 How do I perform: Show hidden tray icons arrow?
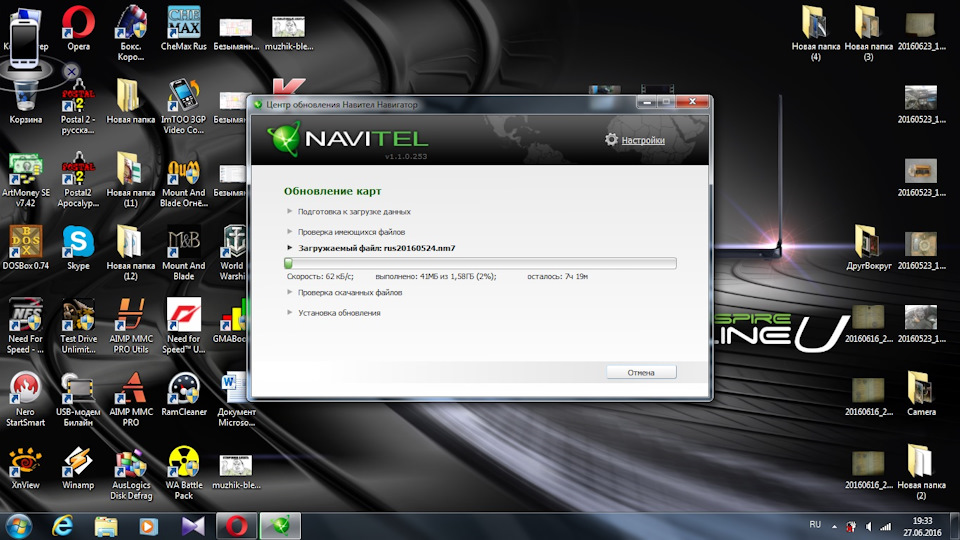tap(834, 527)
